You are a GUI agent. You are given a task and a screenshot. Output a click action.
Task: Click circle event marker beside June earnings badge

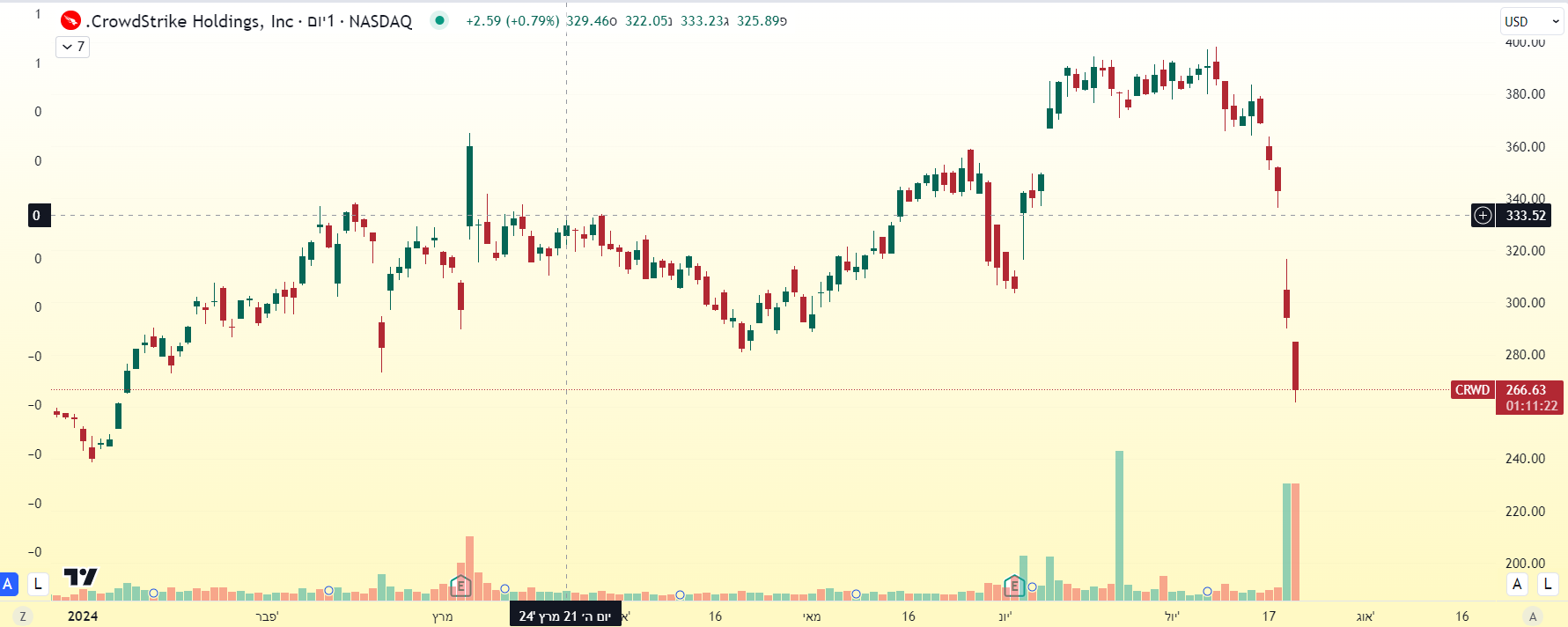1032,587
